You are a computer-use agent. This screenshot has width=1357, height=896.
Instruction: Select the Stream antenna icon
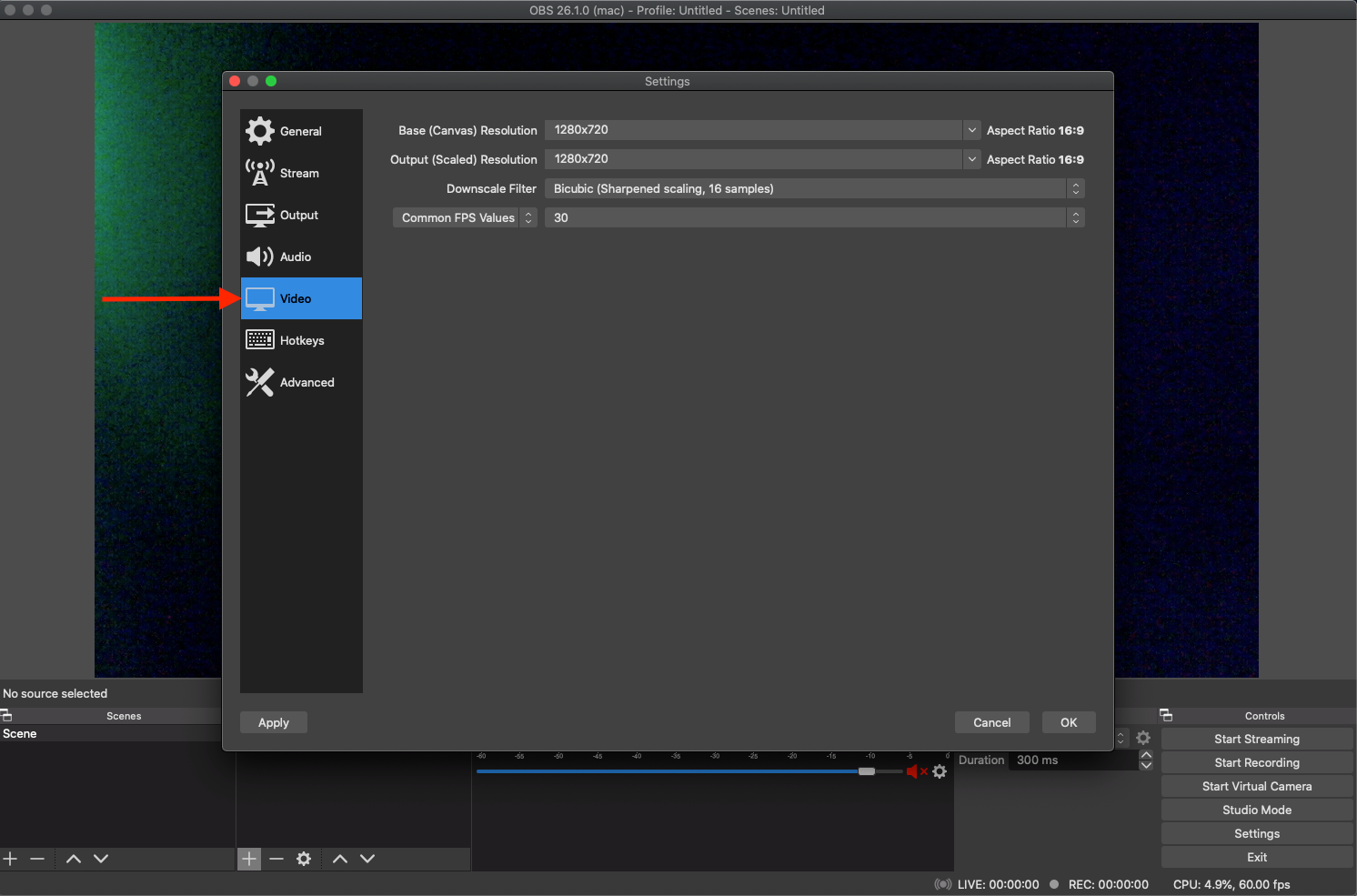tap(260, 173)
